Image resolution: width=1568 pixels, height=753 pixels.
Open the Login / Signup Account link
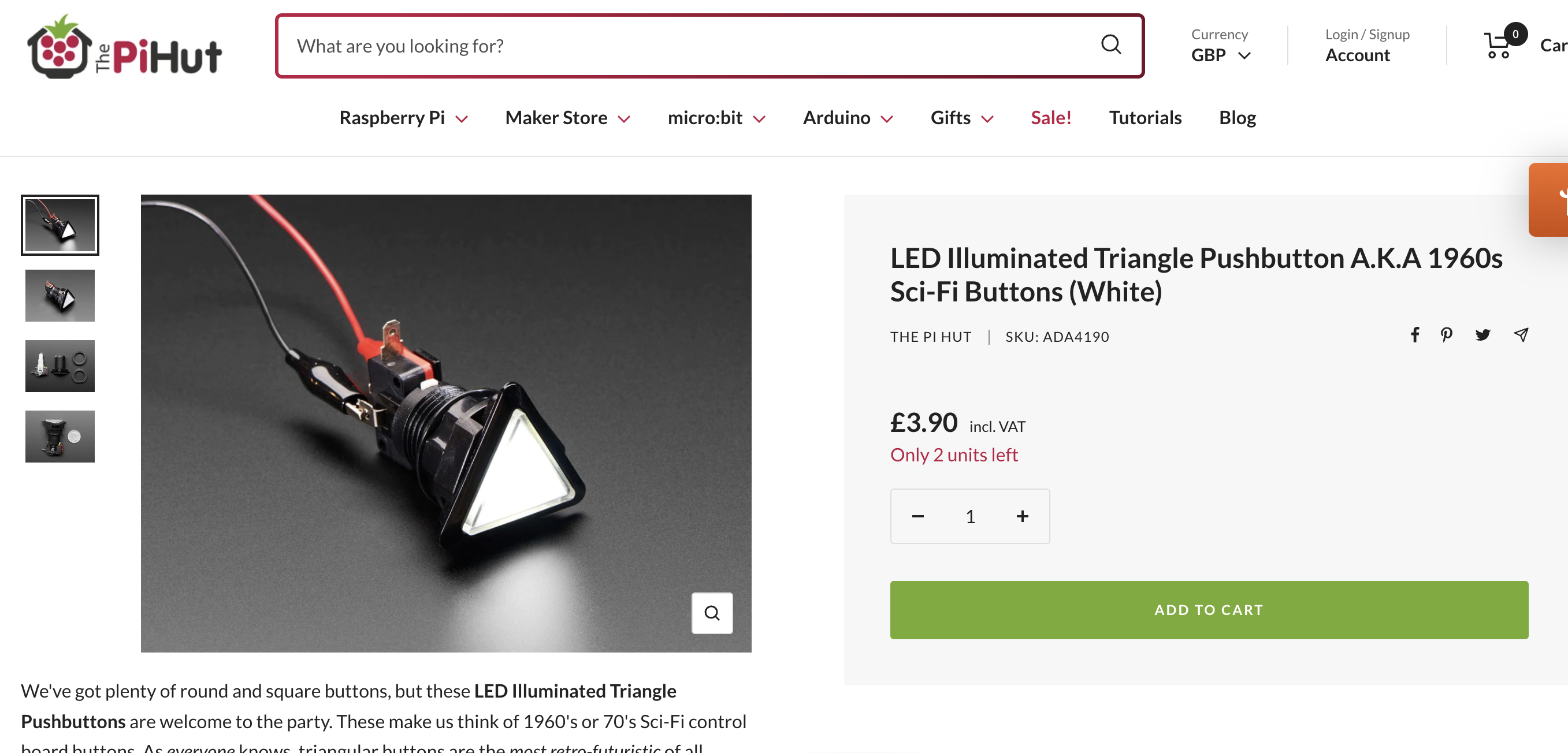coord(1366,46)
